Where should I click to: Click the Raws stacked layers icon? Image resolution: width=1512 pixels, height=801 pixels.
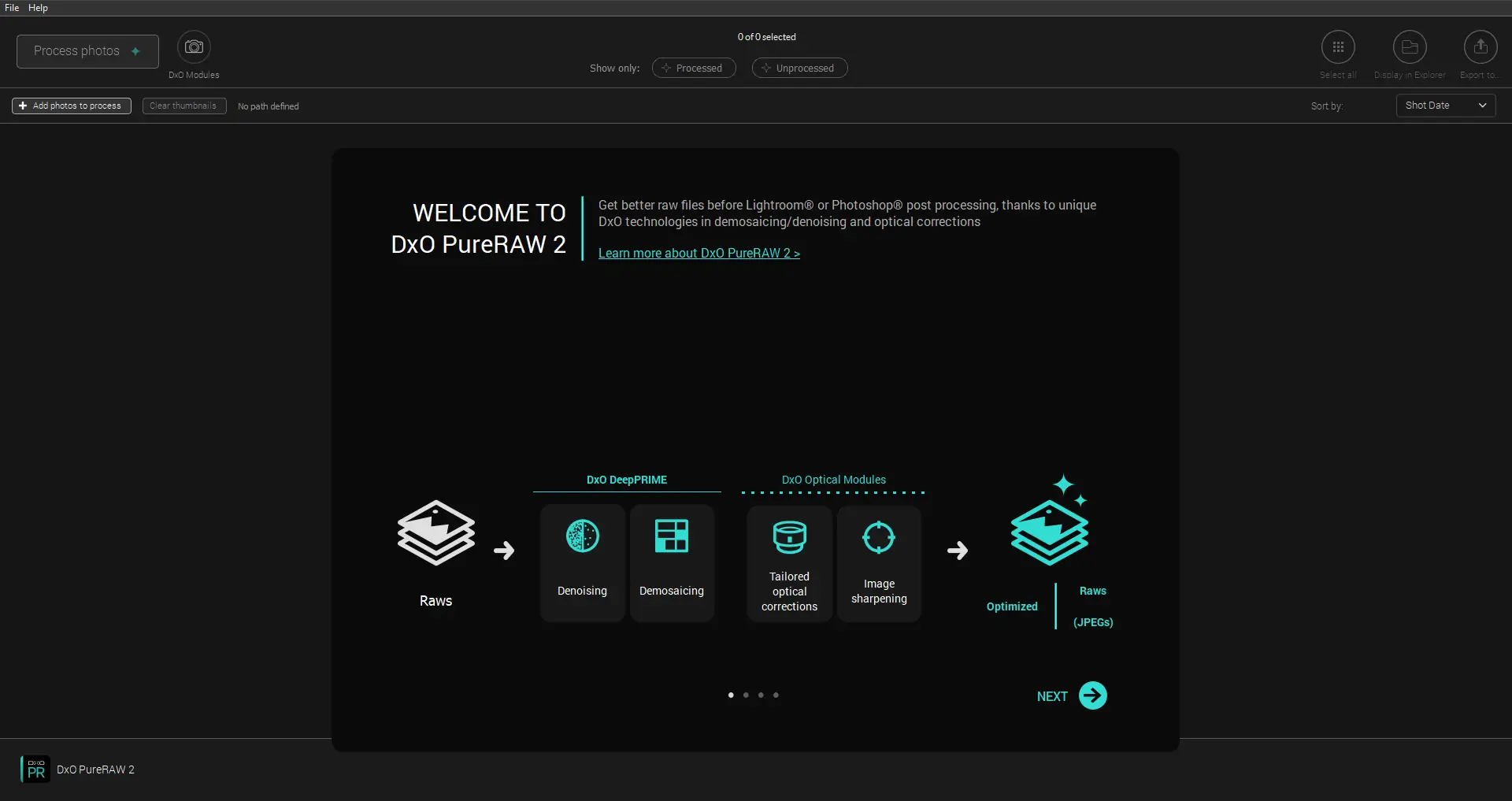point(435,533)
